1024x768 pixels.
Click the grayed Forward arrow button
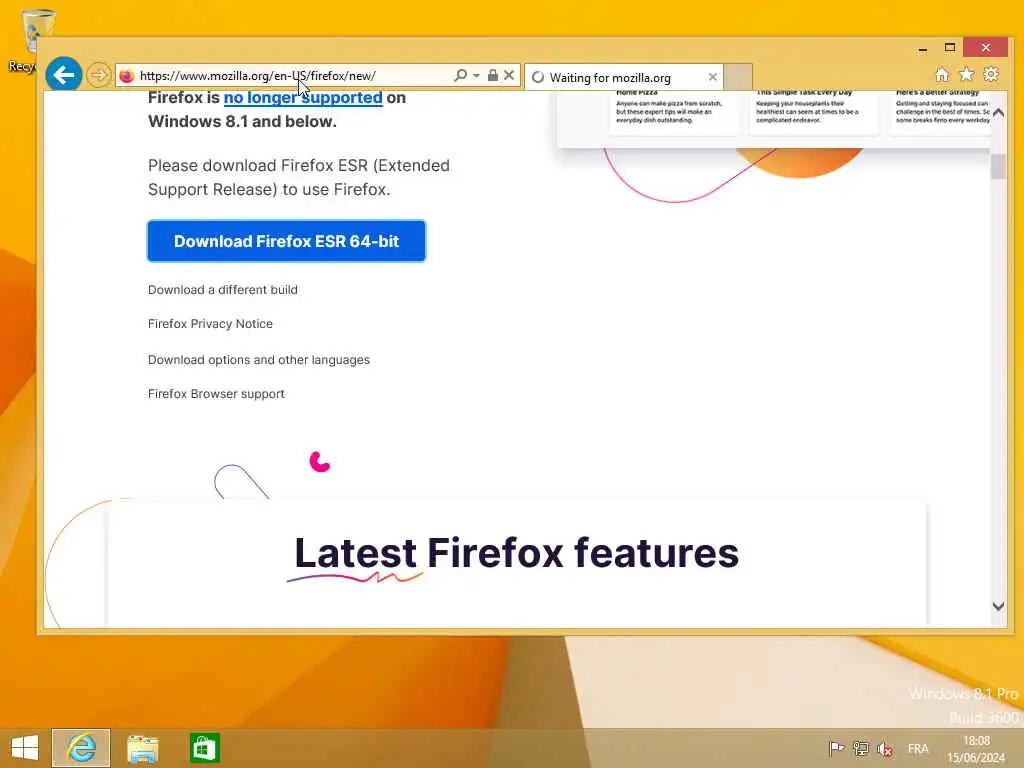click(x=99, y=75)
